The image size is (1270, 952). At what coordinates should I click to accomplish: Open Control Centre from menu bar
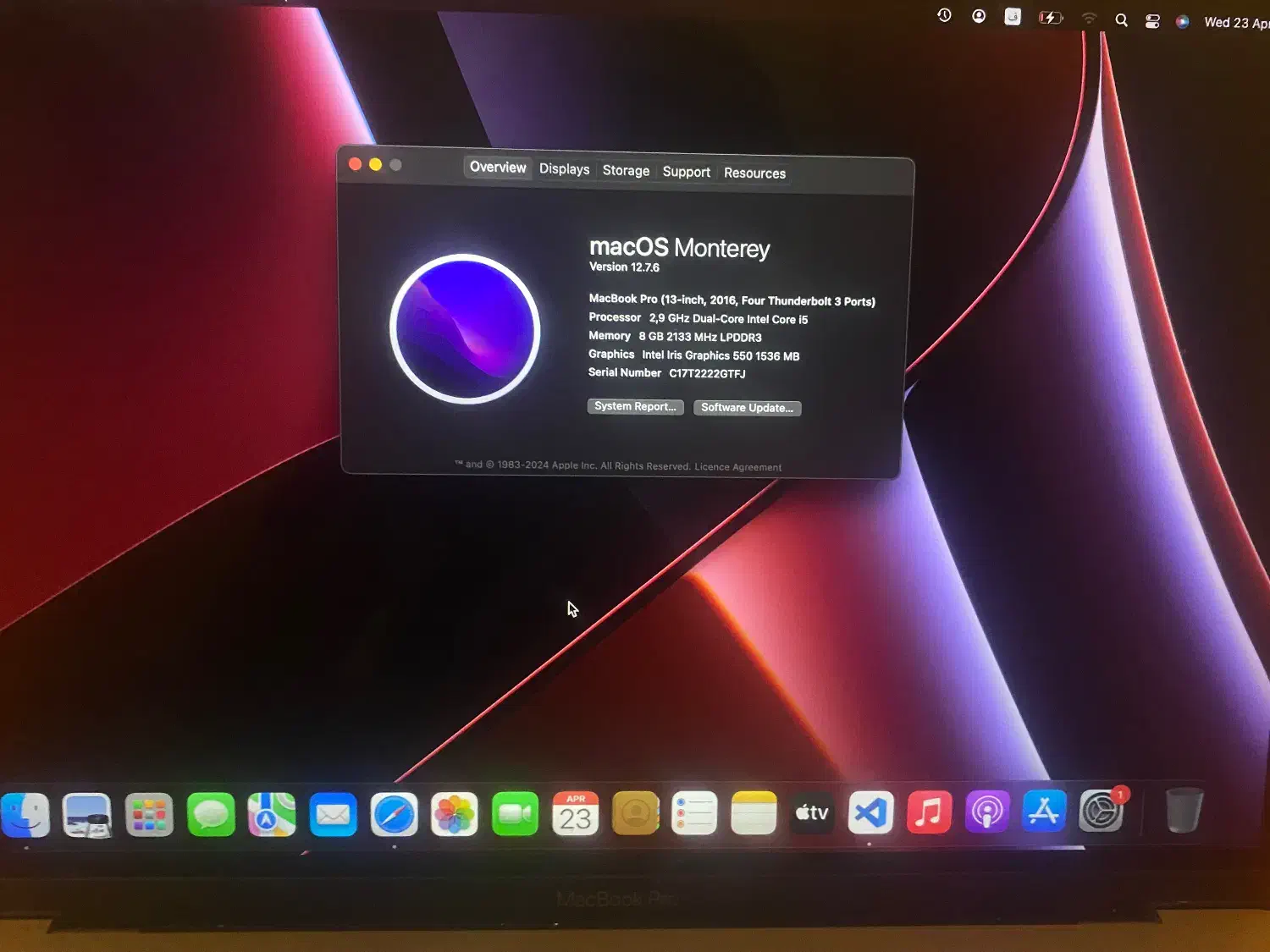1152,21
